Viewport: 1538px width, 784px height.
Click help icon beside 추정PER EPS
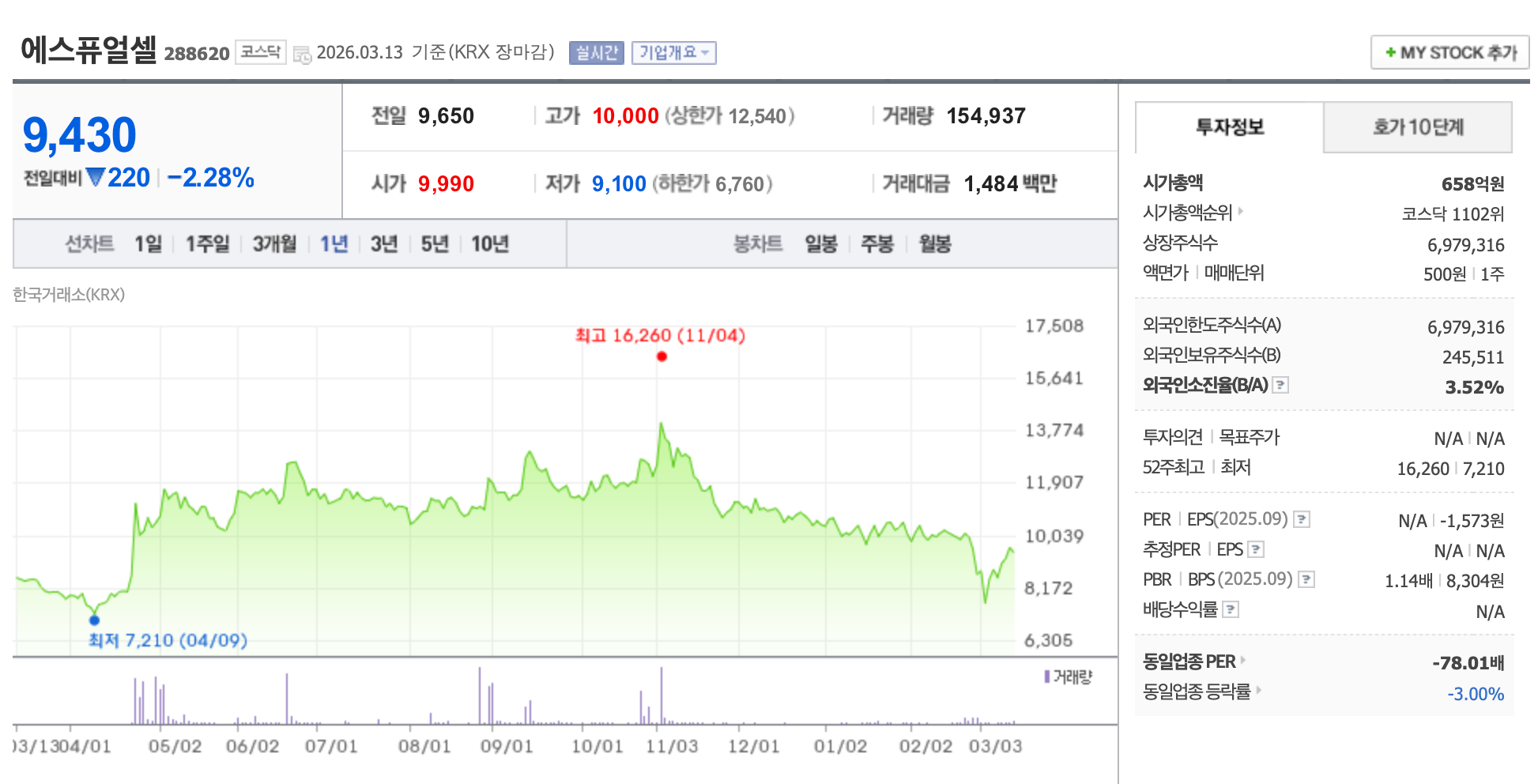click(1256, 549)
